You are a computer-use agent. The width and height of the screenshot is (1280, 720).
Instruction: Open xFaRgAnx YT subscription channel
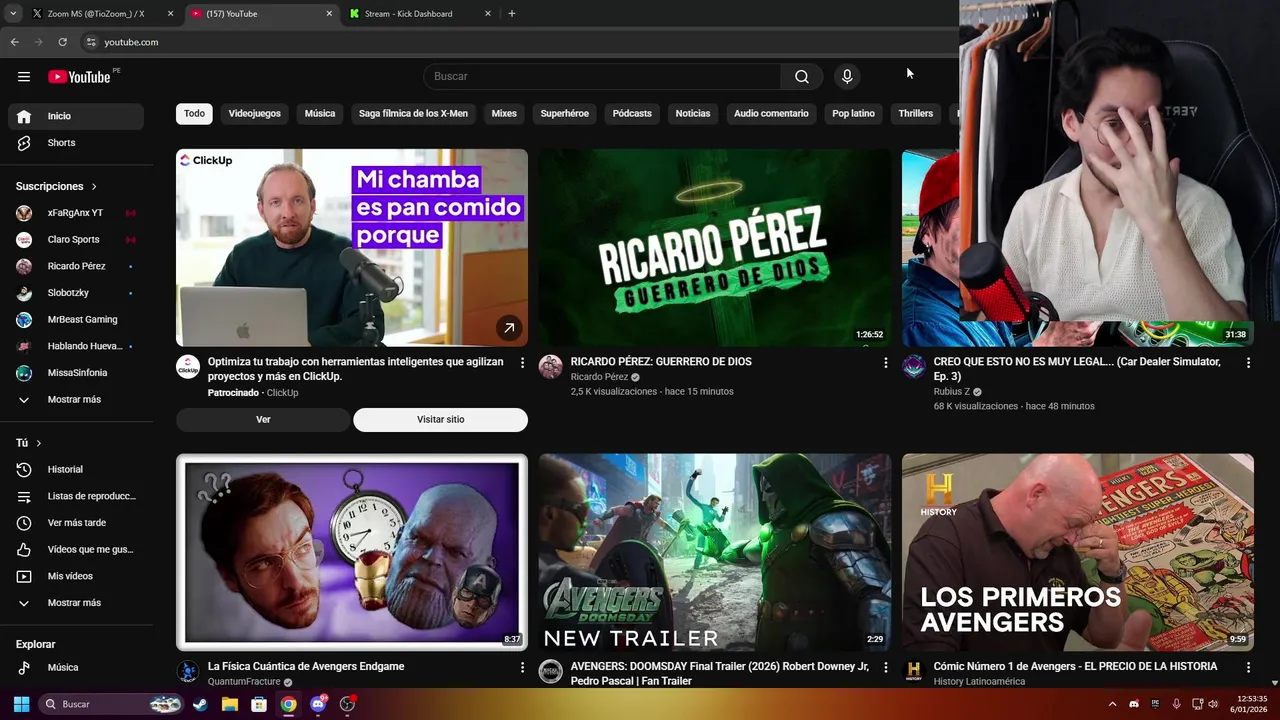pyautogui.click(x=76, y=213)
